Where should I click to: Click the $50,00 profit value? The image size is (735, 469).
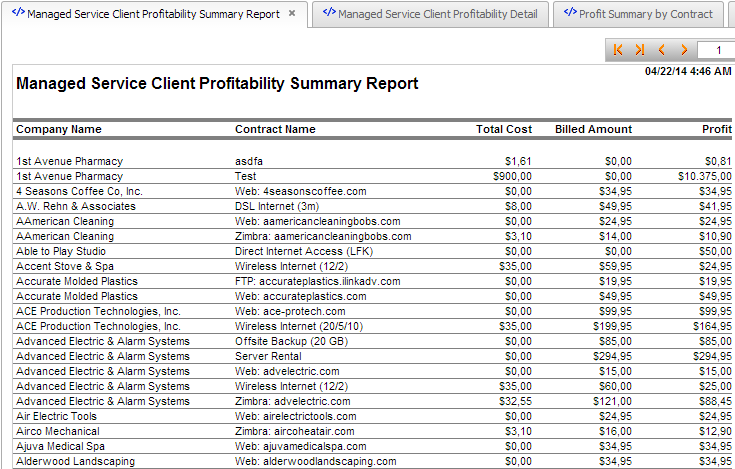[x=715, y=251]
